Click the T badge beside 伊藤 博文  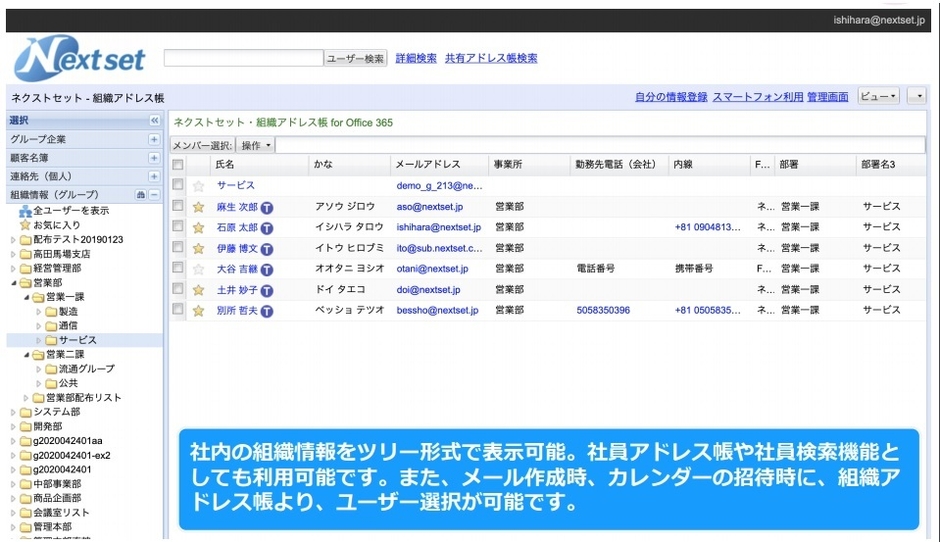(267, 249)
